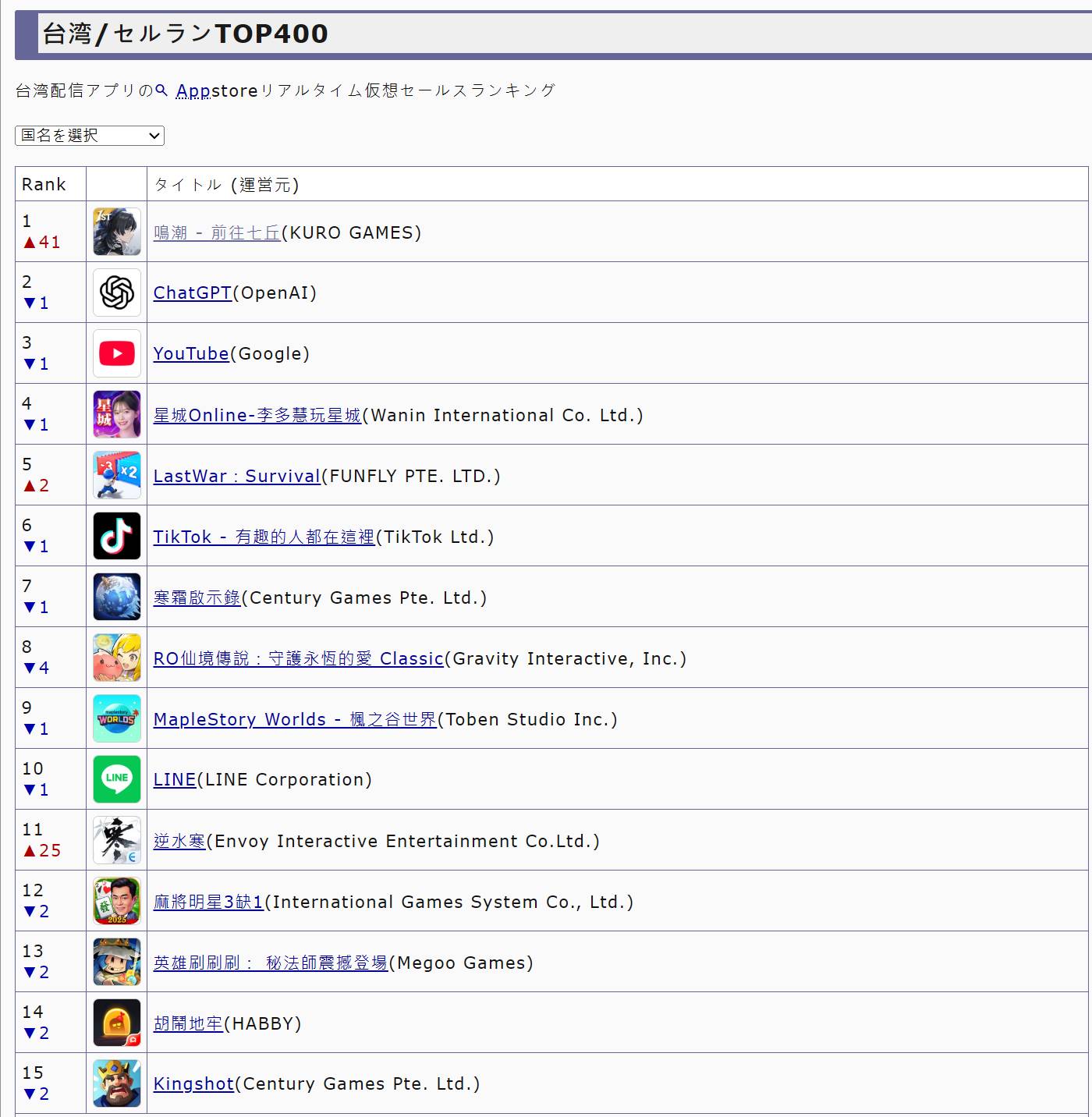Click the (OpenAI) publisher text
This screenshot has height=1117, width=1092.
click(275, 293)
